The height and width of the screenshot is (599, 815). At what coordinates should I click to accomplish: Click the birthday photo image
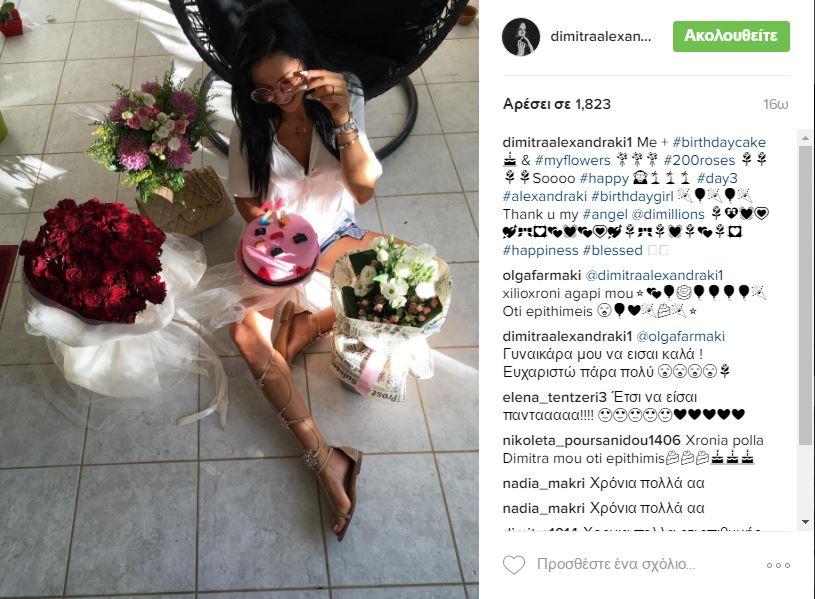coord(239,300)
